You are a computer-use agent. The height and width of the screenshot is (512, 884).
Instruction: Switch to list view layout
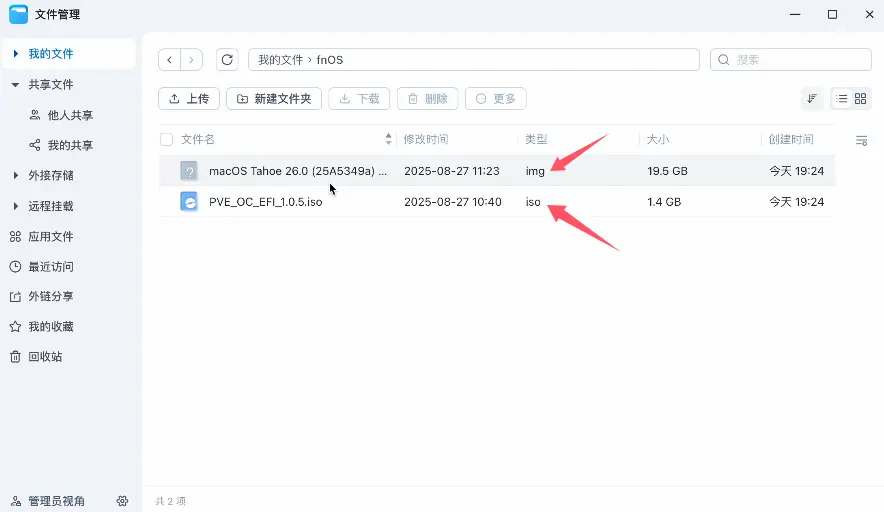coord(842,99)
